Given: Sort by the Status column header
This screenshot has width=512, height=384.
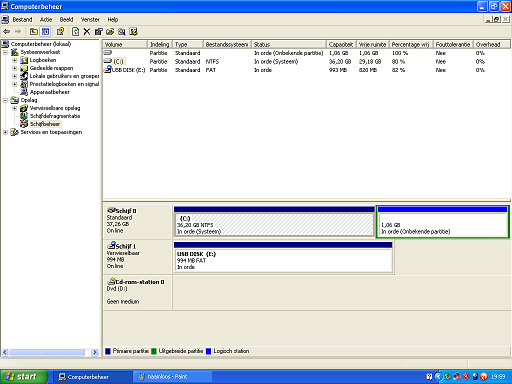Looking at the screenshot, I should pyautogui.click(x=289, y=44).
